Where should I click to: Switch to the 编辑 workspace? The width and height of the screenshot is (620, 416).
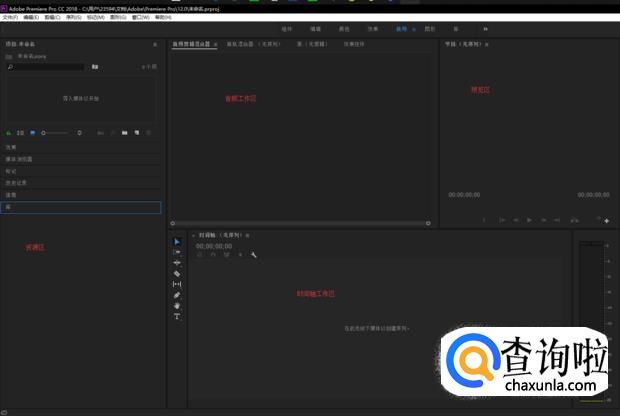pyautogui.click(x=315, y=29)
